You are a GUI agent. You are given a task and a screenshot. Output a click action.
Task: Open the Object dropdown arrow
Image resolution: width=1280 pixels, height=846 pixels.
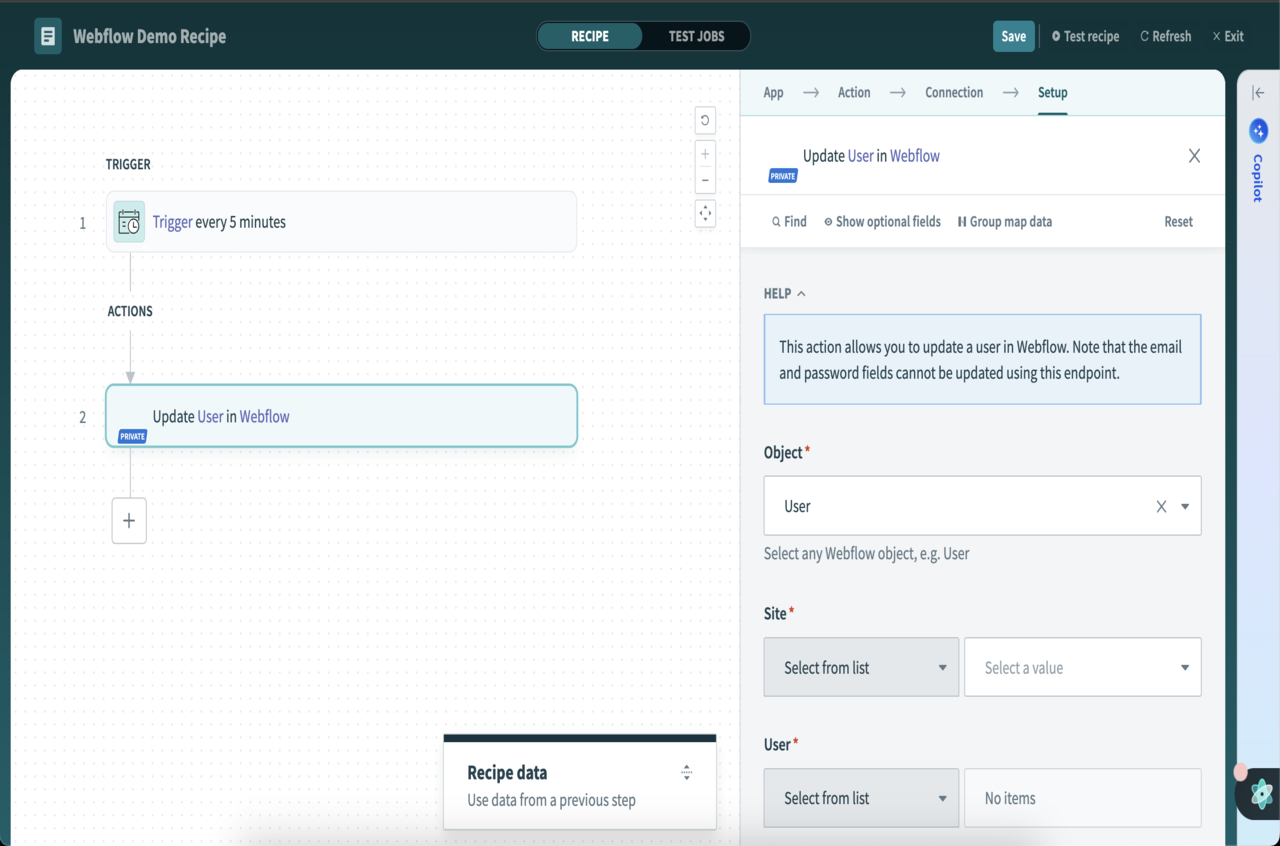point(1185,507)
